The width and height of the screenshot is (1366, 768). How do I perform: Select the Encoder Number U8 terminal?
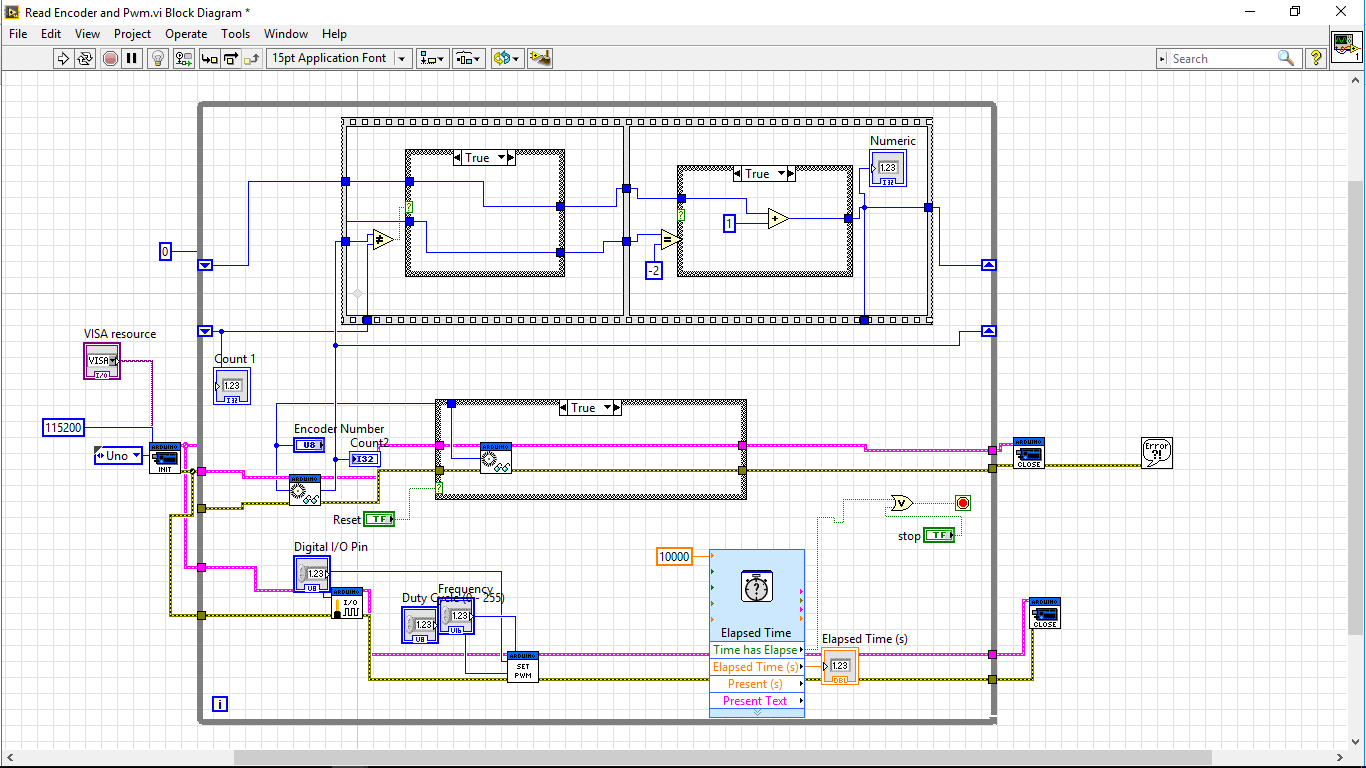pyautogui.click(x=309, y=444)
